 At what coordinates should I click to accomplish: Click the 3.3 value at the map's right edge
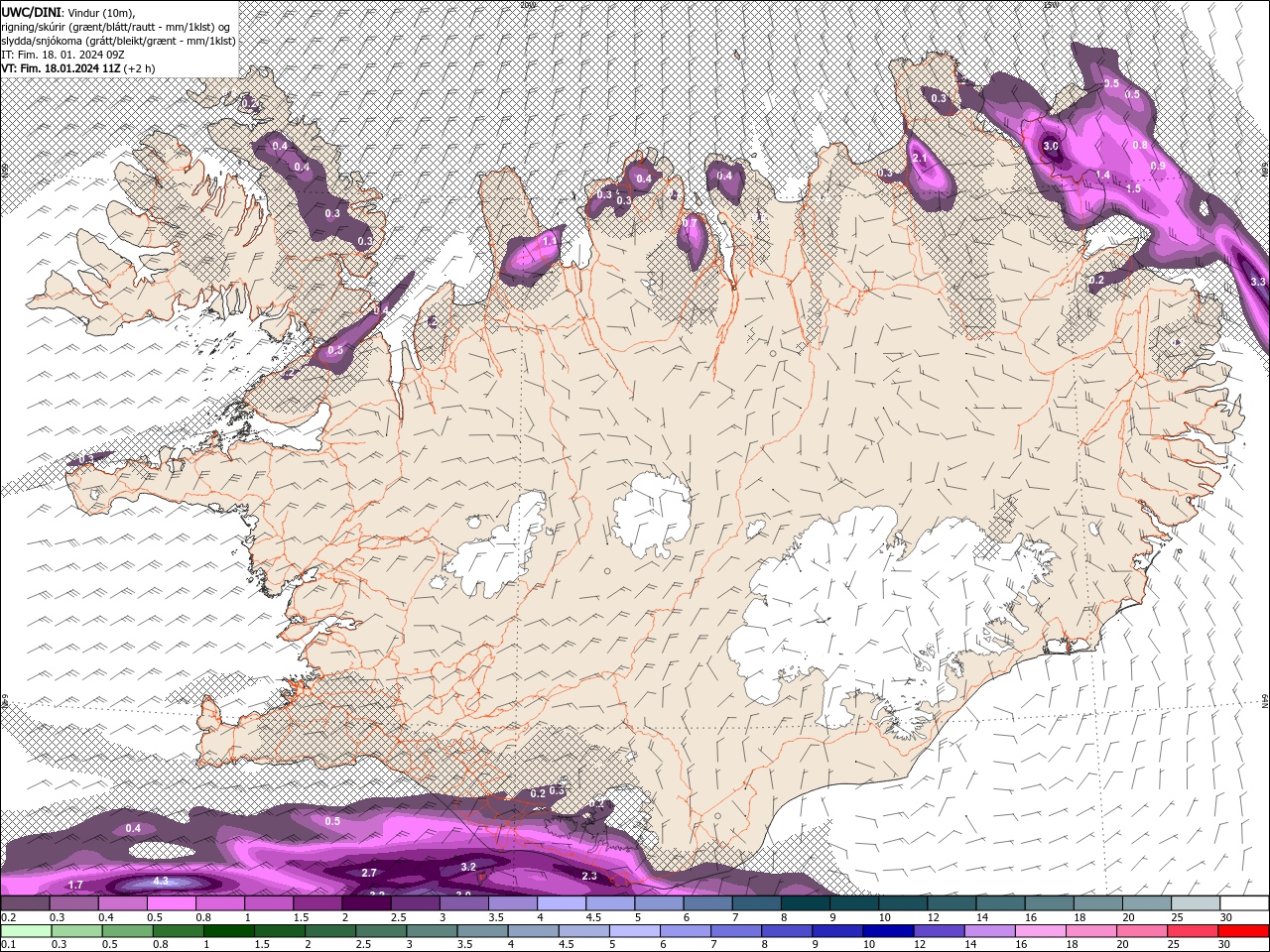(1258, 282)
